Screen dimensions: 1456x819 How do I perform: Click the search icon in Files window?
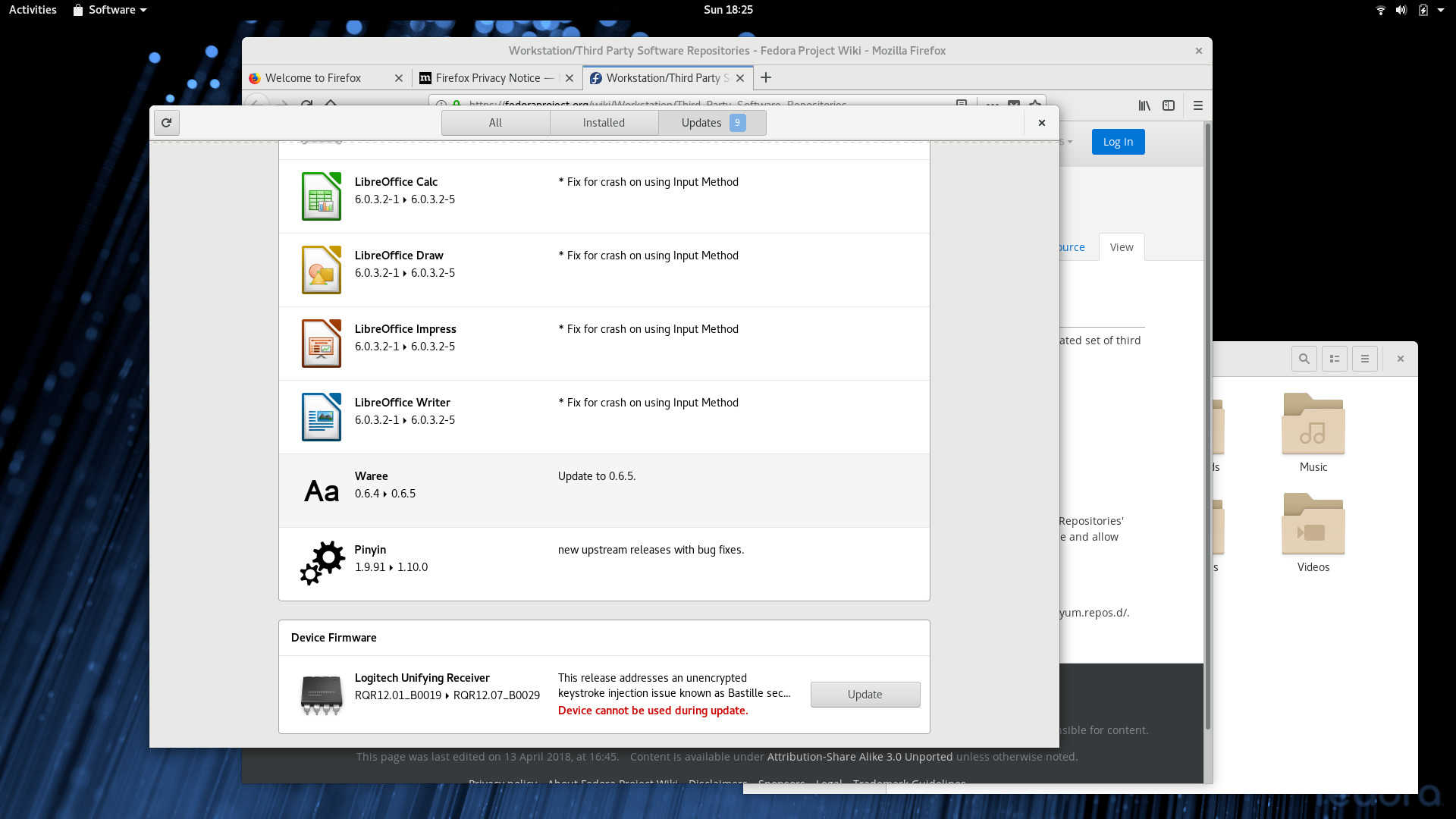(1304, 359)
